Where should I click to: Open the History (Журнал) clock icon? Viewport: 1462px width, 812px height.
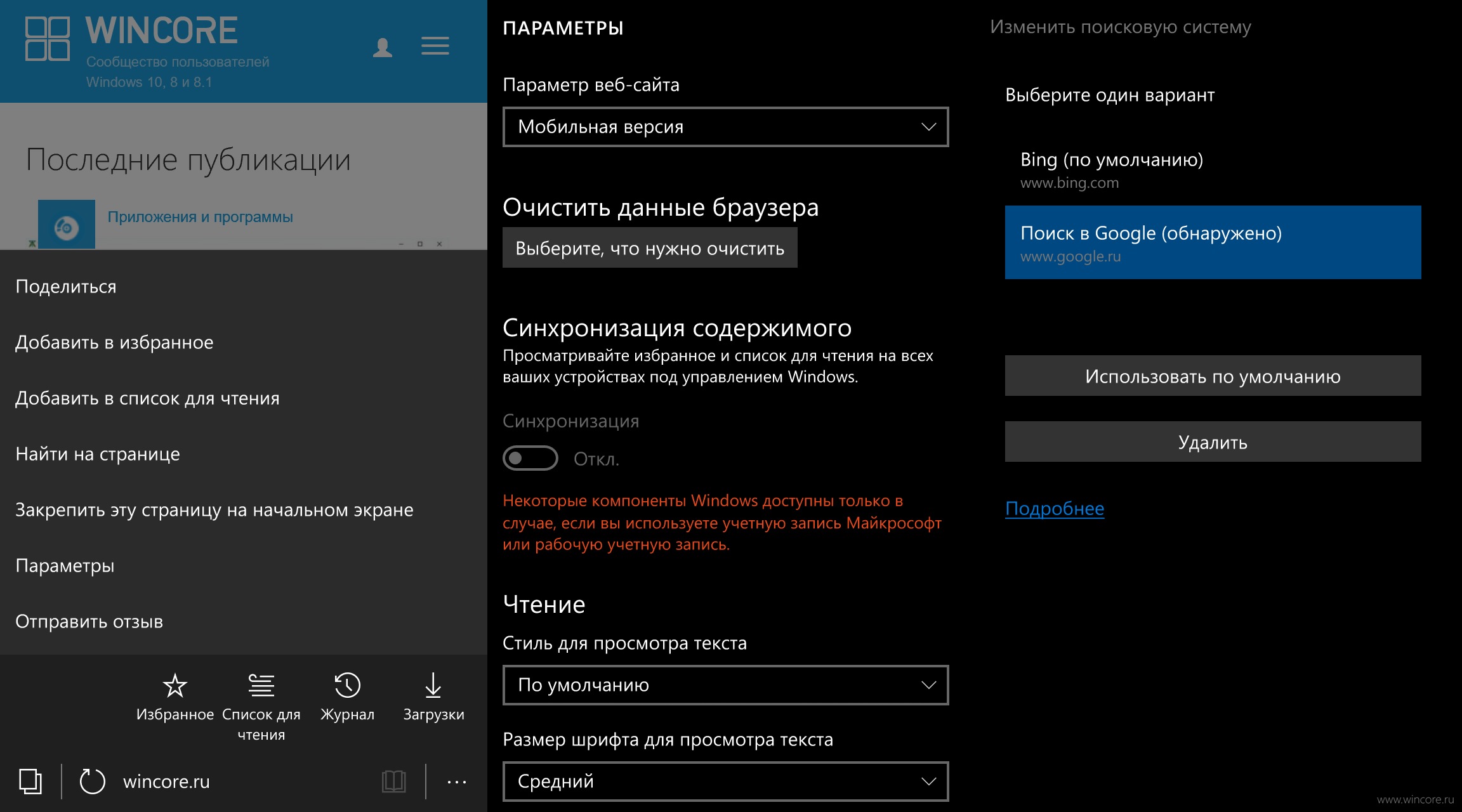coord(348,686)
